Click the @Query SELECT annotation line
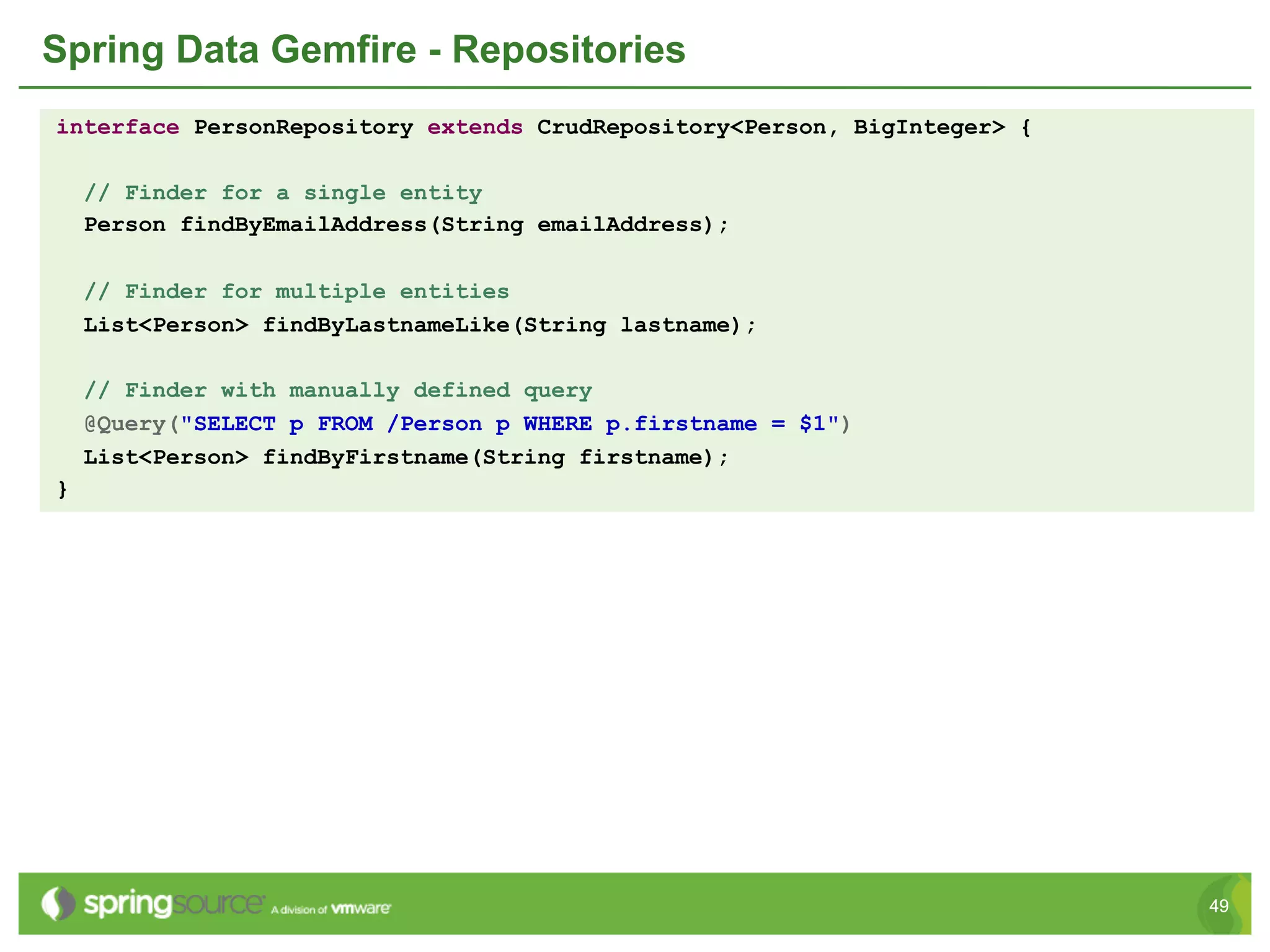 click(x=467, y=424)
